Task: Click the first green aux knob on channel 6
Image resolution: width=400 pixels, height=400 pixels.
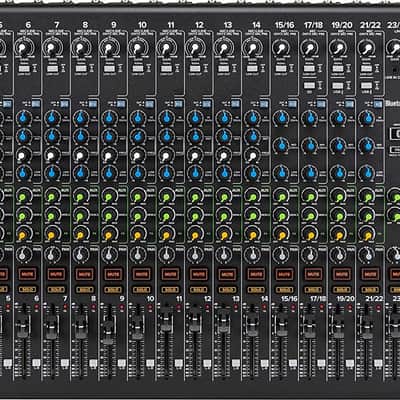Action: tap(23, 197)
